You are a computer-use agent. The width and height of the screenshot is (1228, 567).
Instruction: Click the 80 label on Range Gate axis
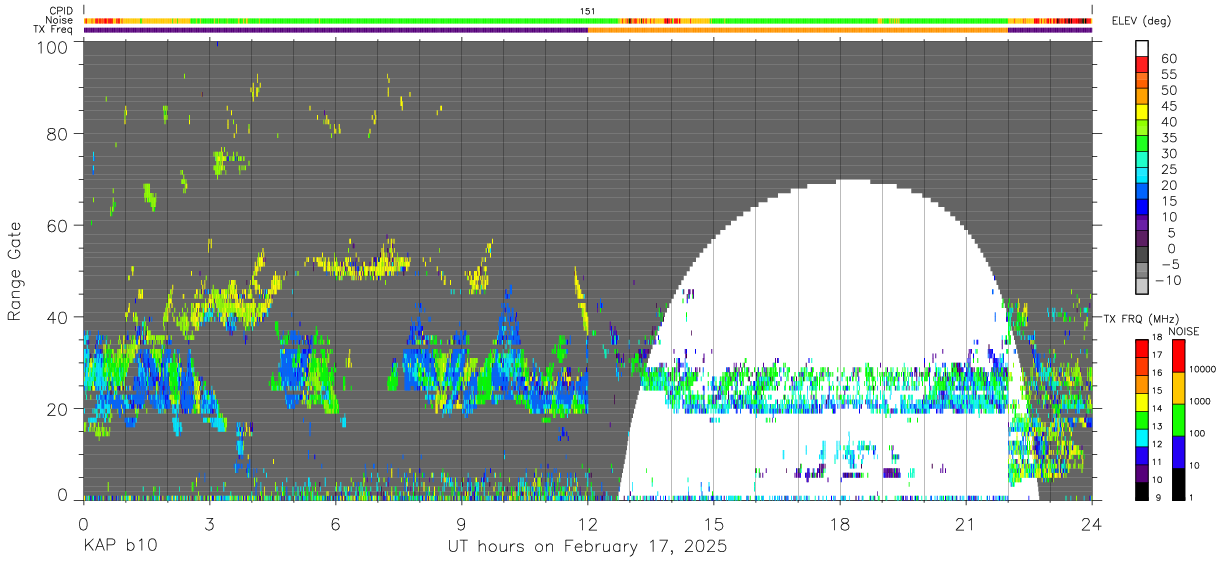click(x=58, y=134)
